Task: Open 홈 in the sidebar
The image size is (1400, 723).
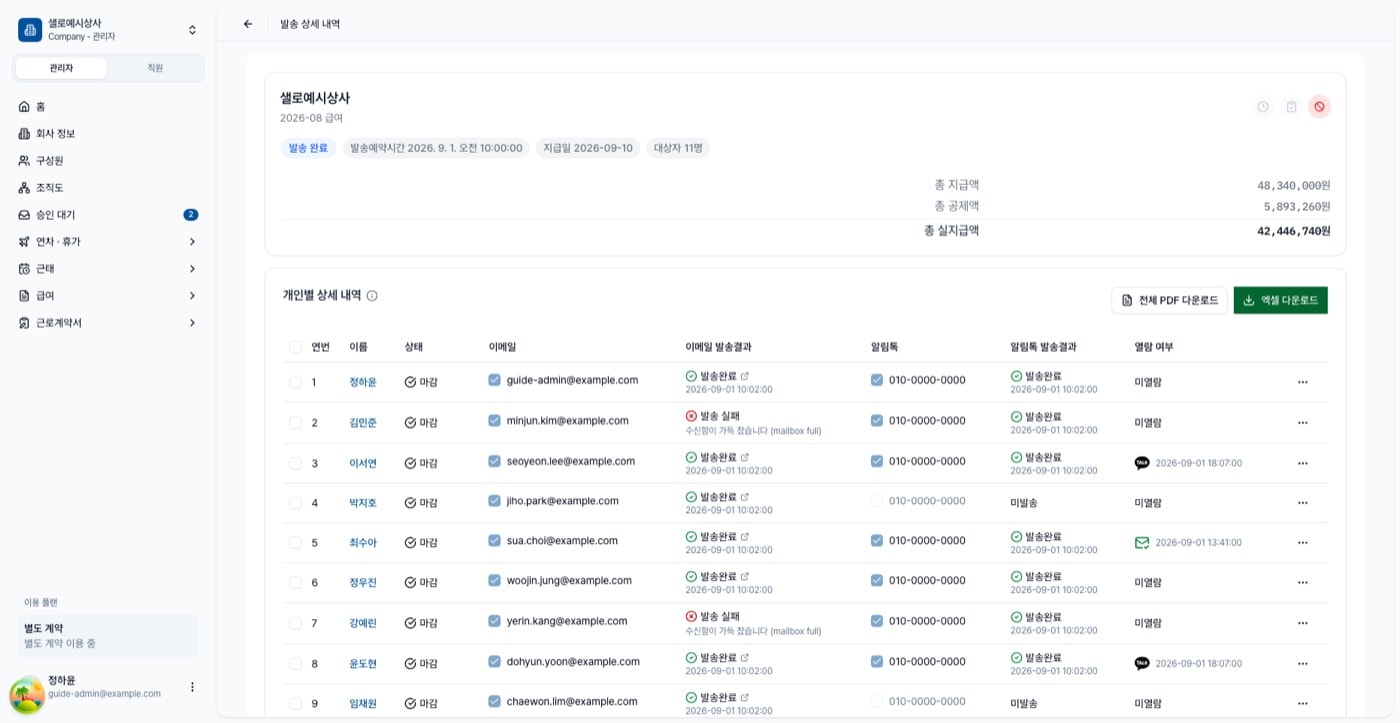Action: click(108, 106)
